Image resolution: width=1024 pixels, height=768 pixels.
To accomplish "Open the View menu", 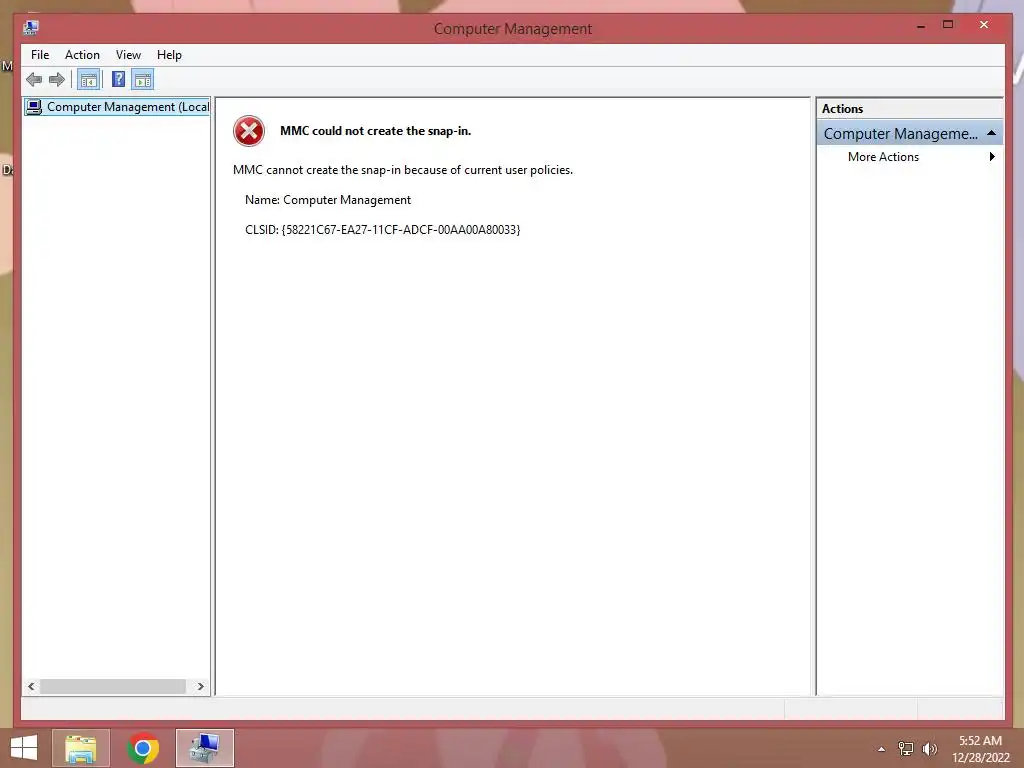I will pyautogui.click(x=128, y=55).
